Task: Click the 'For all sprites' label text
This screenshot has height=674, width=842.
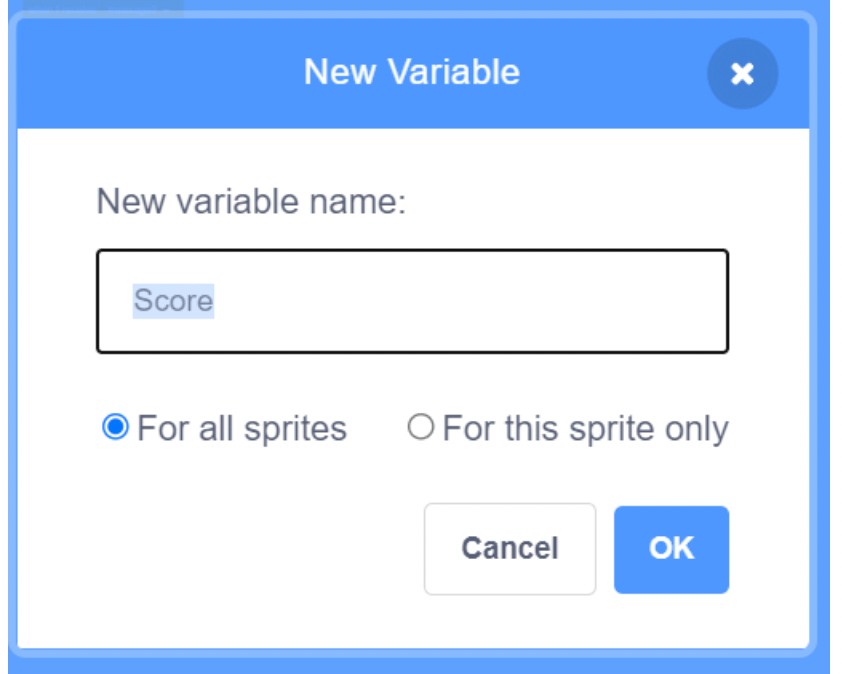Action: click(x=241, y=429)
